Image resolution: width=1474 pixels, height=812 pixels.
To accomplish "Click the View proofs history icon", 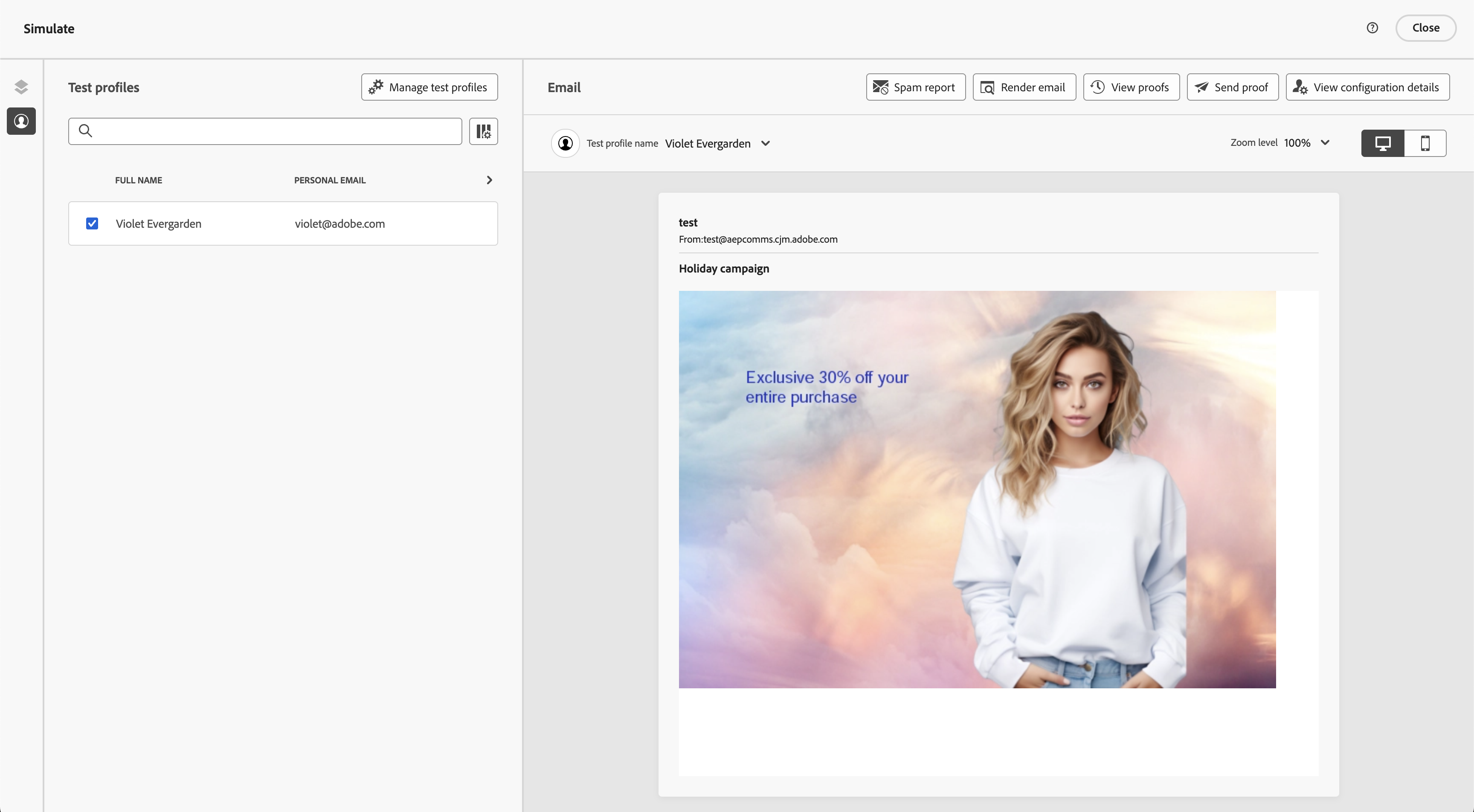I will pyautogui.click(x=1098, y=87).
